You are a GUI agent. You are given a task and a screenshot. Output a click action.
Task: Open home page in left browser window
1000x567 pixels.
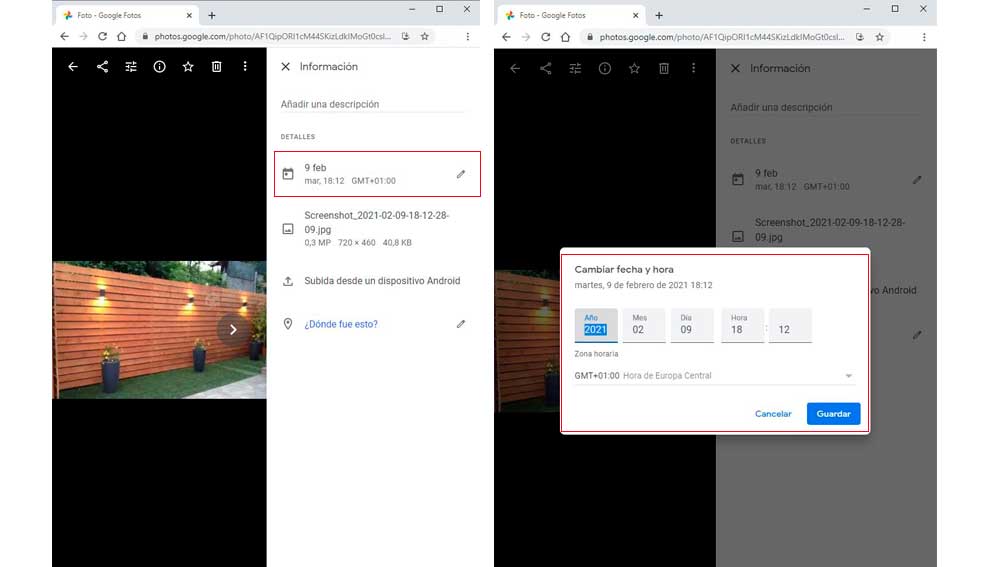coord(121,36)
